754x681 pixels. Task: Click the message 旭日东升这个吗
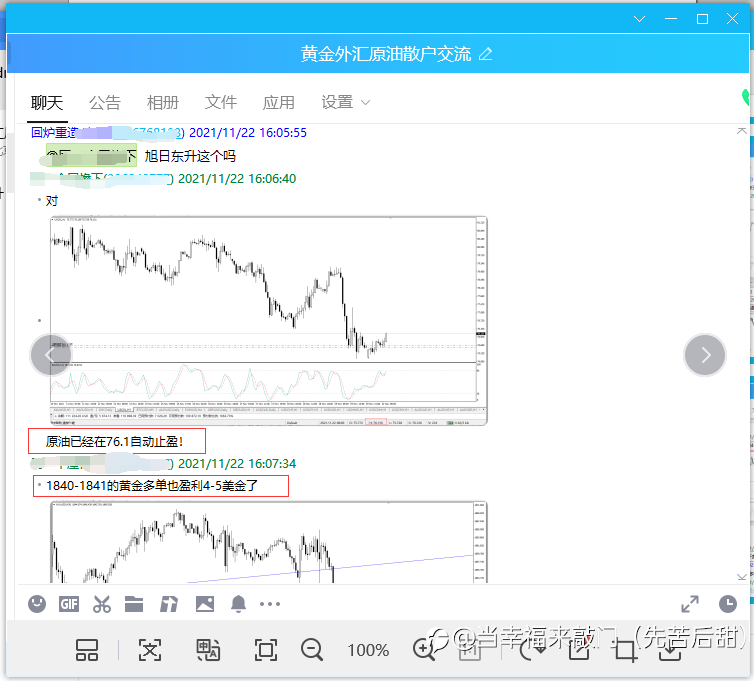point(190,156)
